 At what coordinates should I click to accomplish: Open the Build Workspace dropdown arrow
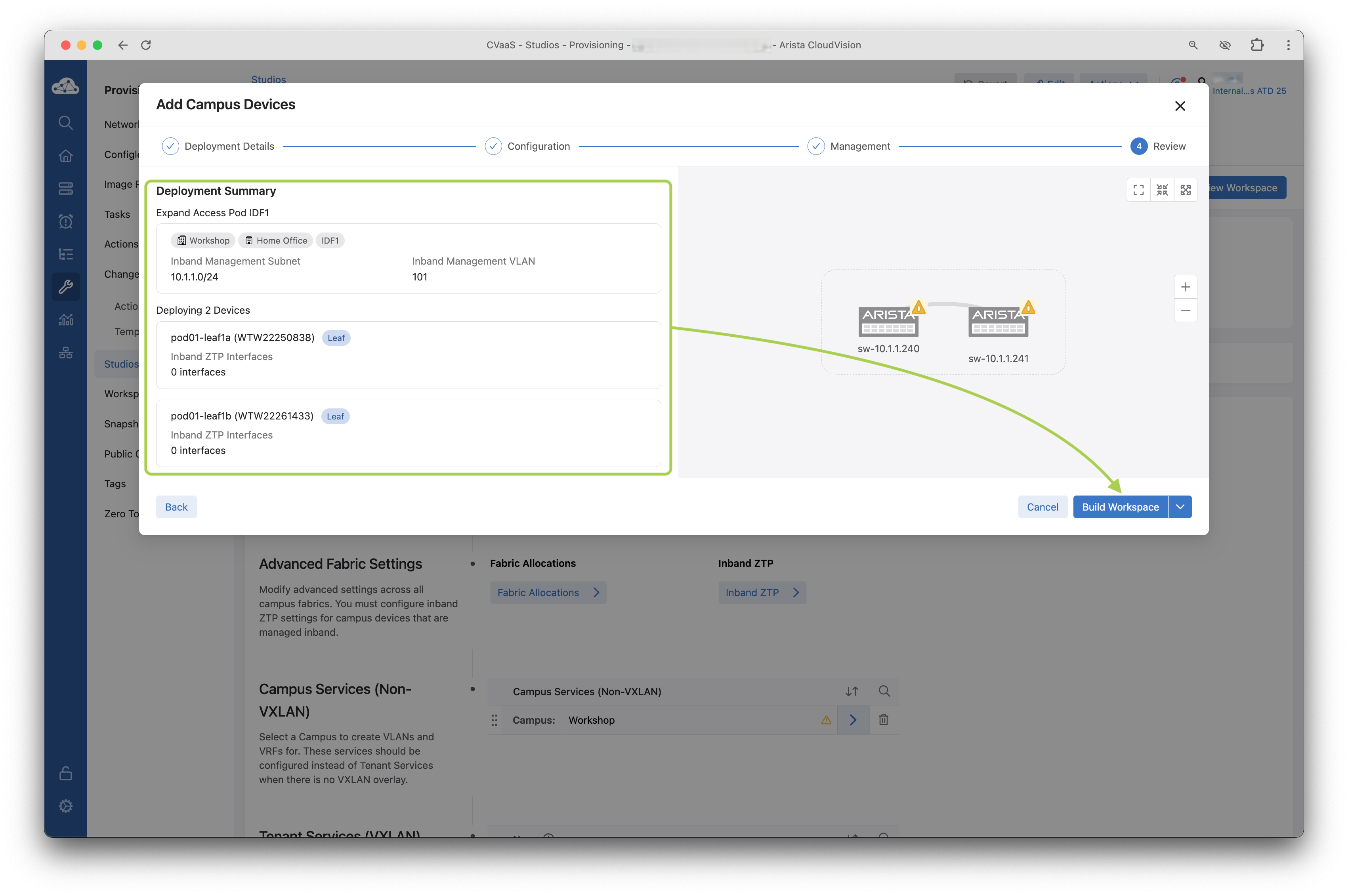(1179, 507)
